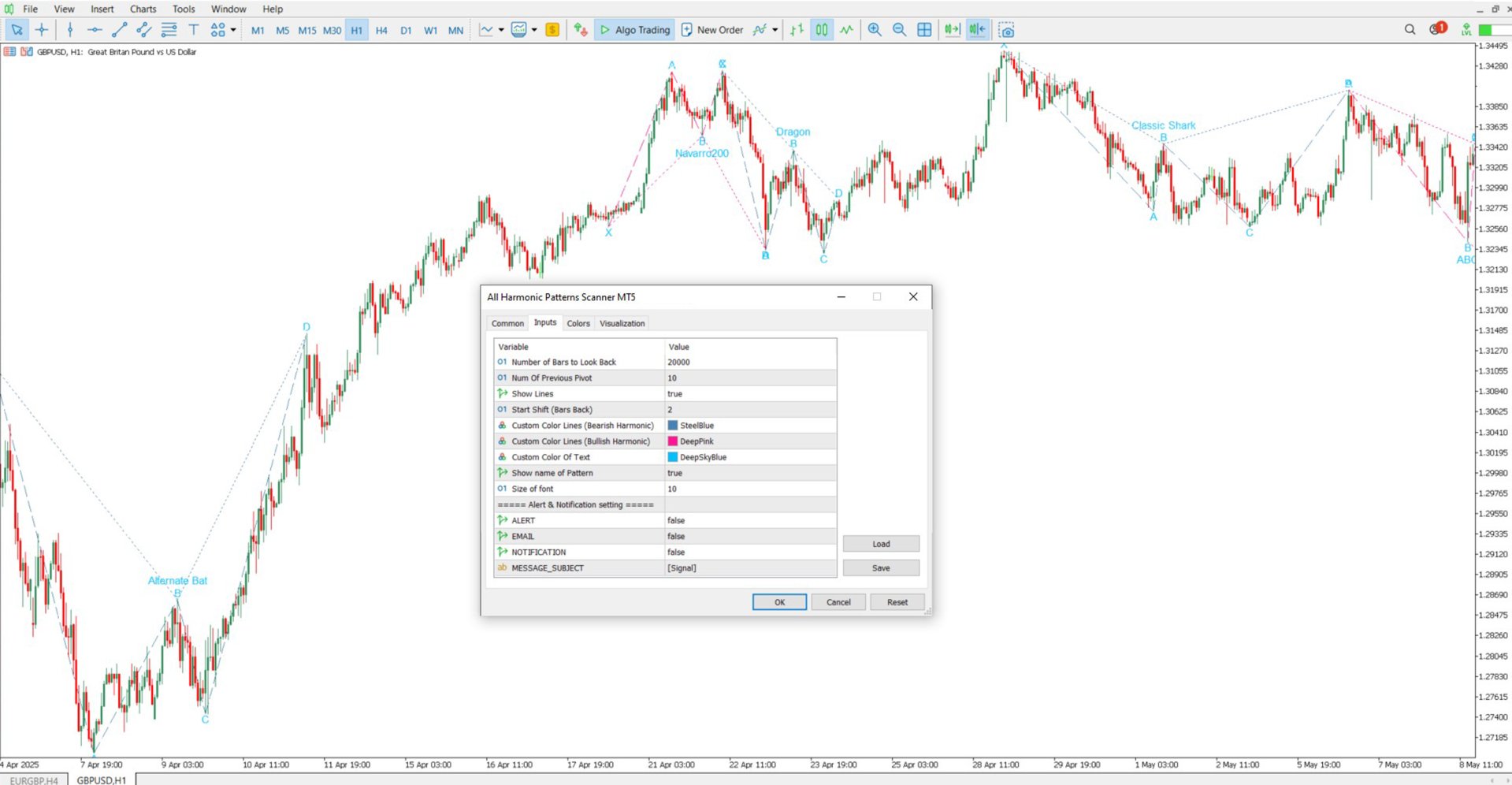Switch to the Visualization tab
This screenshot has height=785, width=1512.
click(x=622, y=323)
